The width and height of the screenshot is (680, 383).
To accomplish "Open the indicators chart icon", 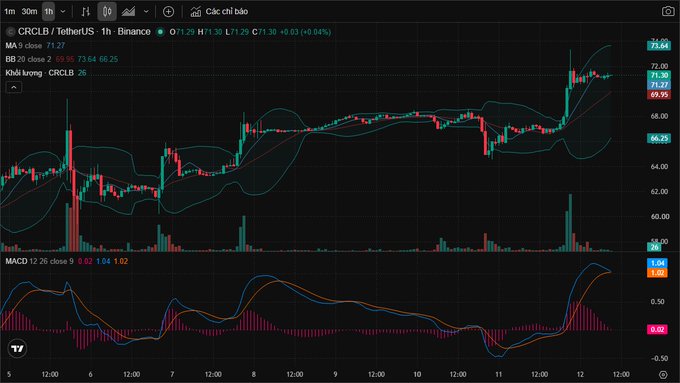I will coord(196,12).
